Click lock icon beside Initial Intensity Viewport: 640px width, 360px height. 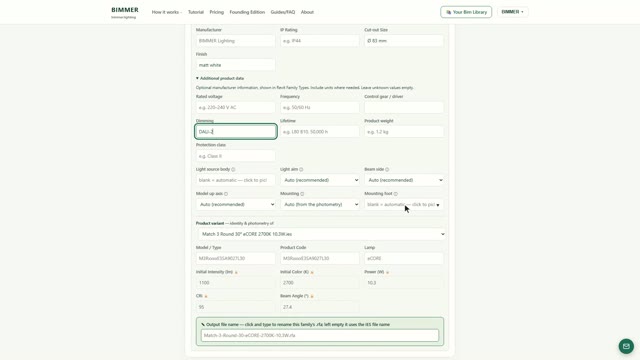[236, 272]
